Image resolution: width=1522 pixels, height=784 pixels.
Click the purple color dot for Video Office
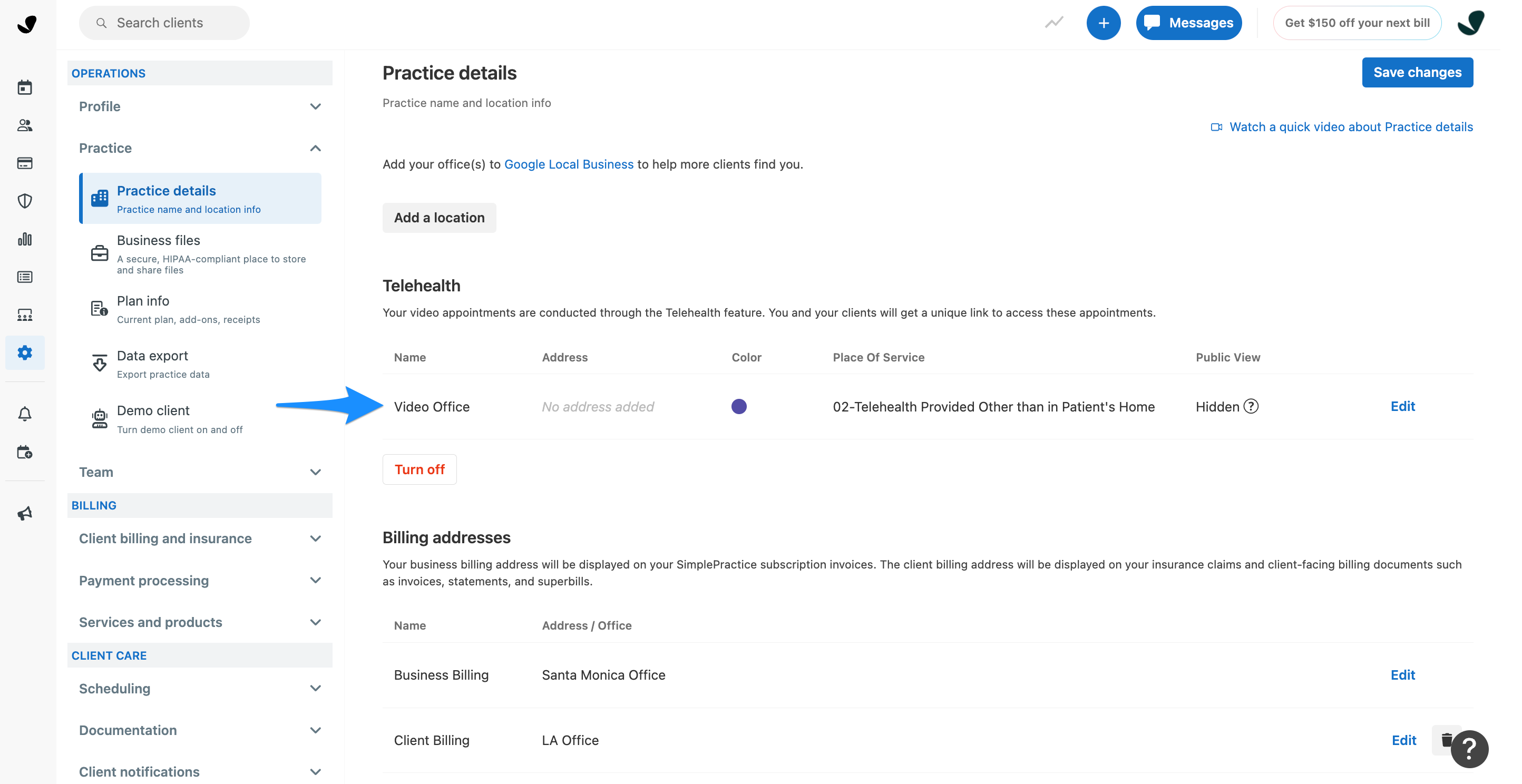point(738,406)
